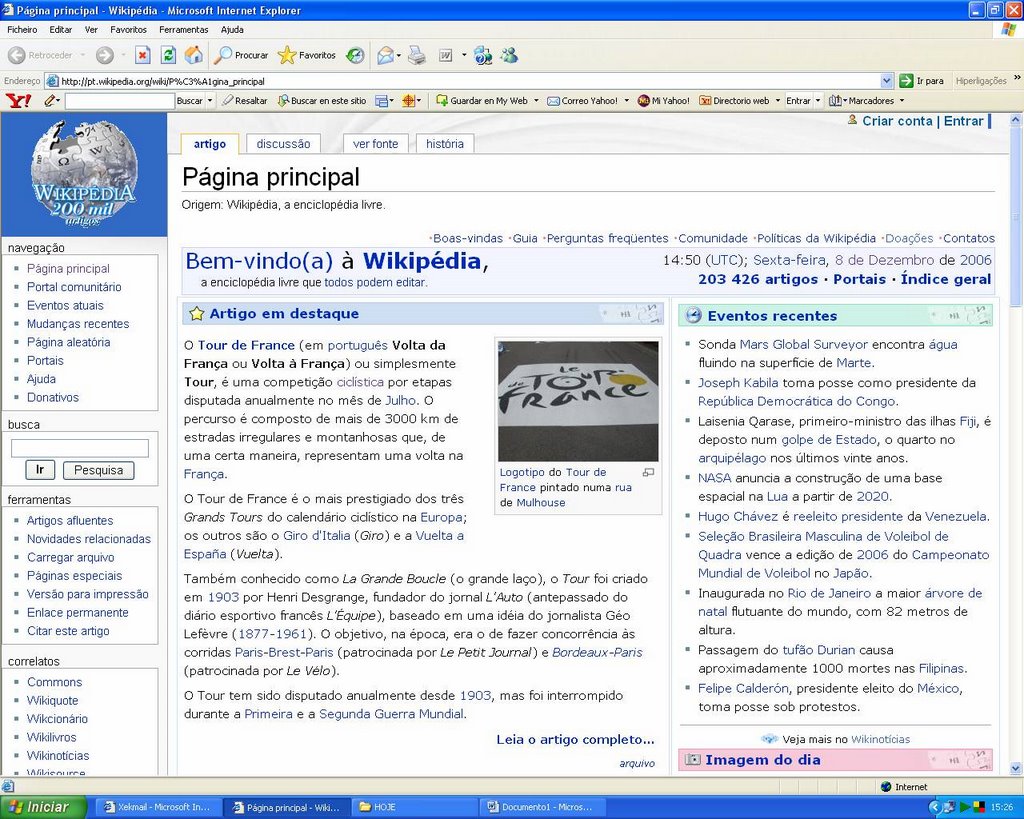The image size is (1024, 819).
Task: Click the Pesquisa button in sidebar
Action: (99, 470)
